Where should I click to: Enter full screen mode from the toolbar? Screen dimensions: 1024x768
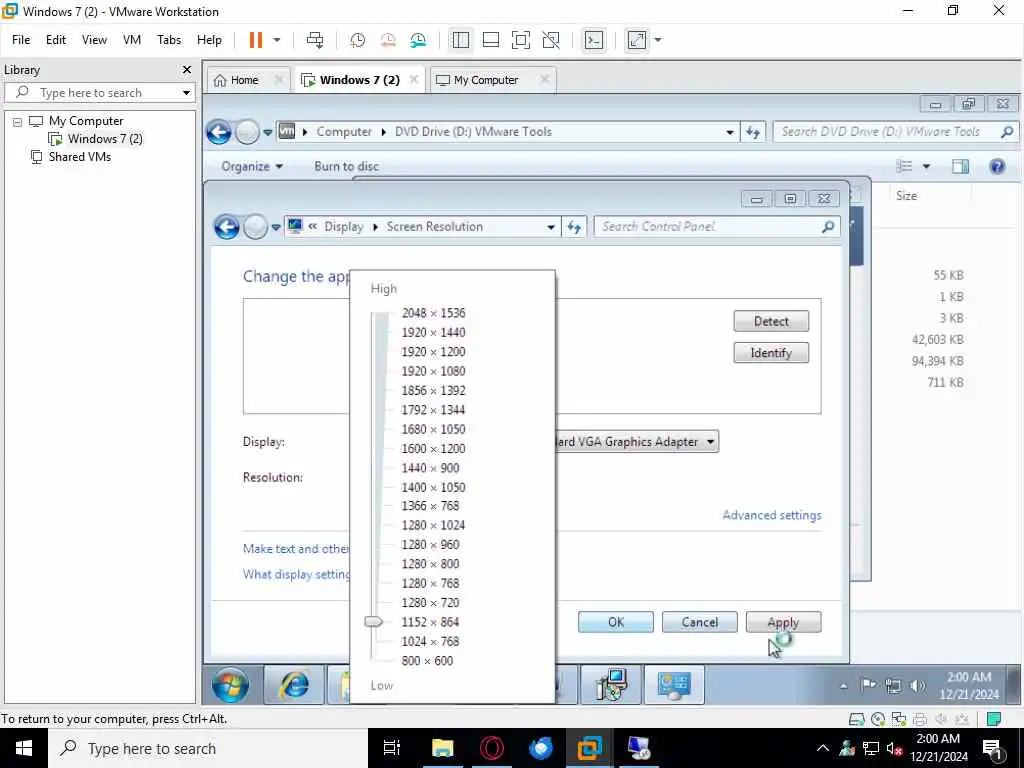click(x=520, y=40)
